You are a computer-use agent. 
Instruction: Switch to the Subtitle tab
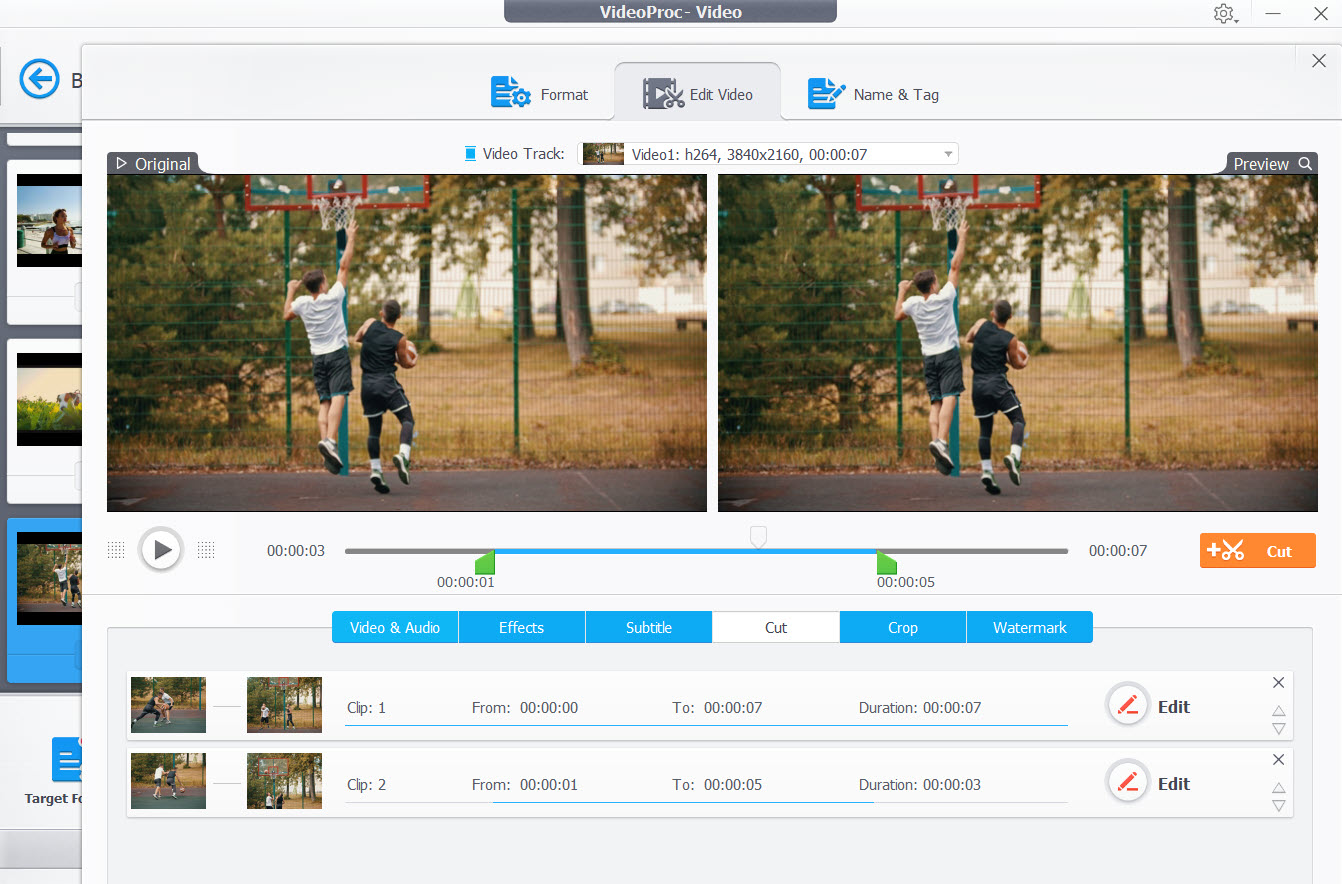[x=648, y=627]
